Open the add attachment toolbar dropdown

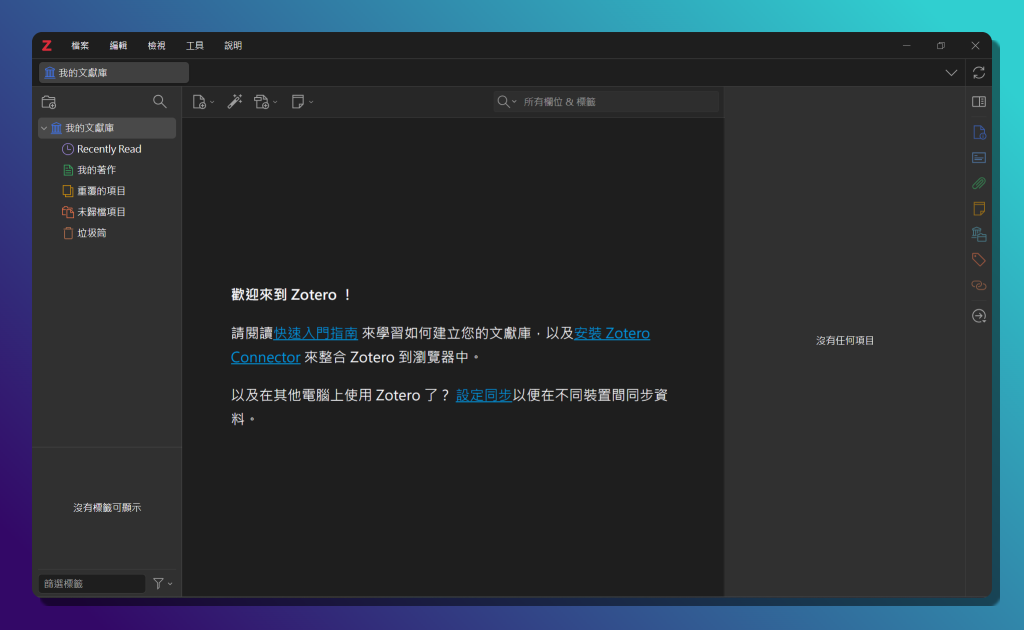pyautogui.click(x=266, y=102)
